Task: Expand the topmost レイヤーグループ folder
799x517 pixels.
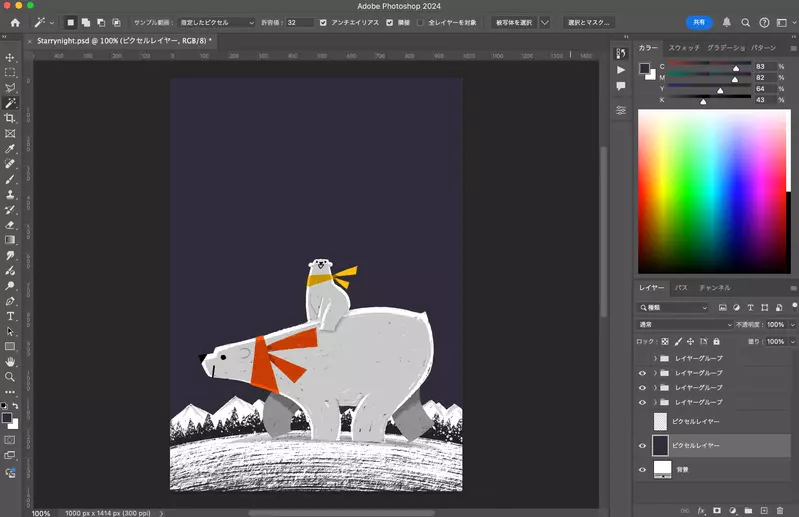Action: coord(655,358)
